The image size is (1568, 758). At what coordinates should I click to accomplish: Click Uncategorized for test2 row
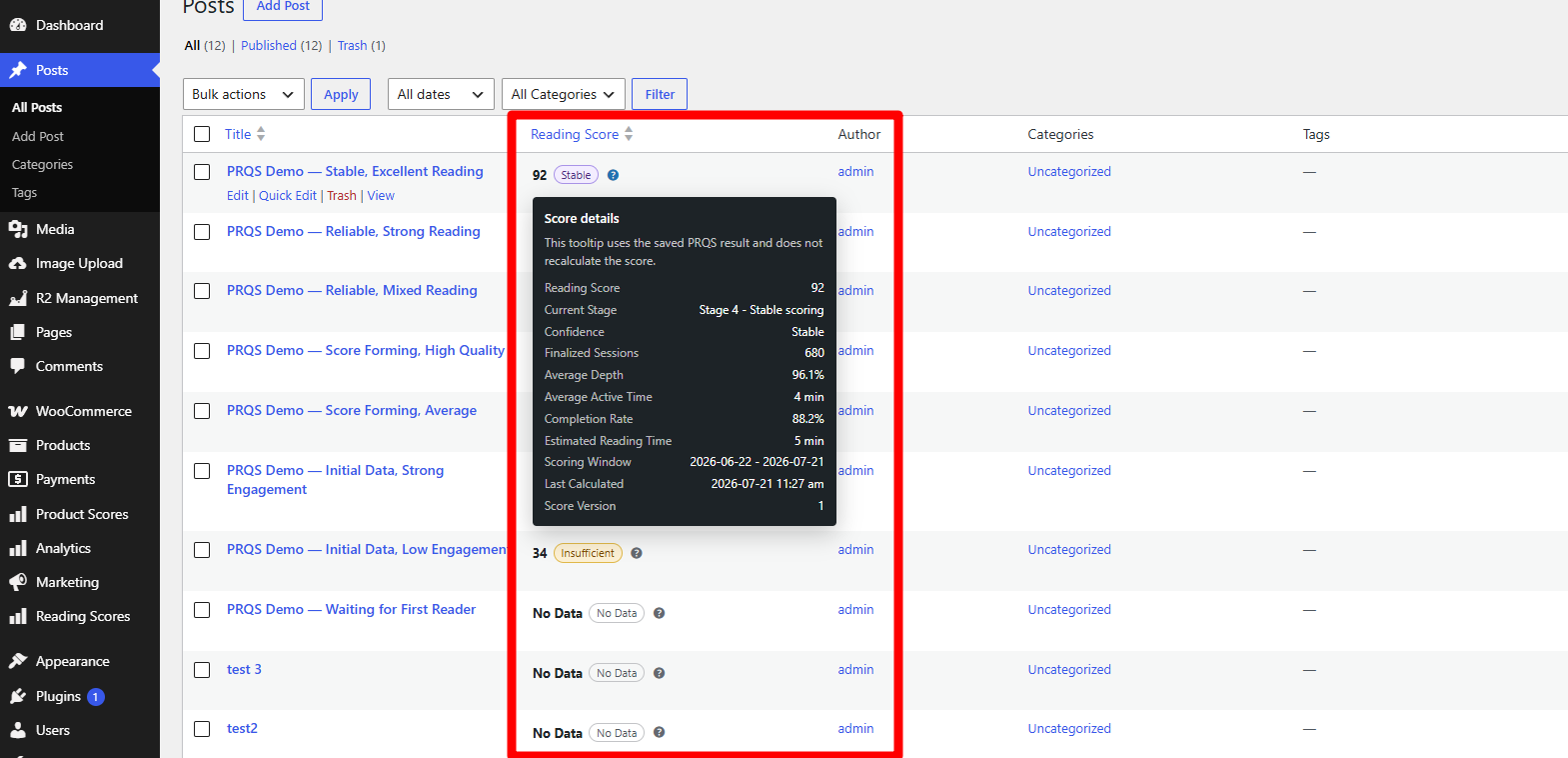(x=1069, y=728)
